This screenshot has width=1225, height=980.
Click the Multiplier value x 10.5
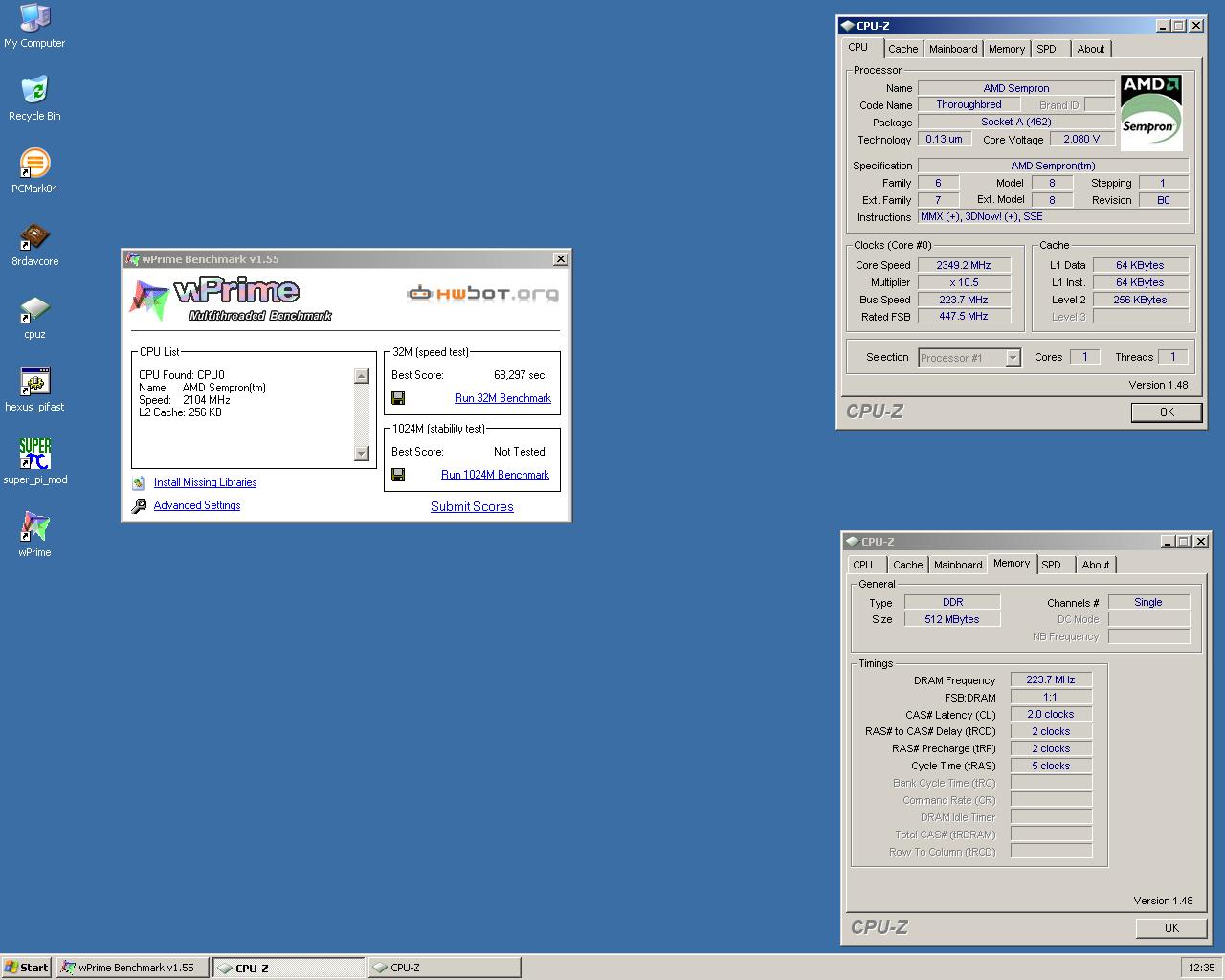tap(964, 282)
